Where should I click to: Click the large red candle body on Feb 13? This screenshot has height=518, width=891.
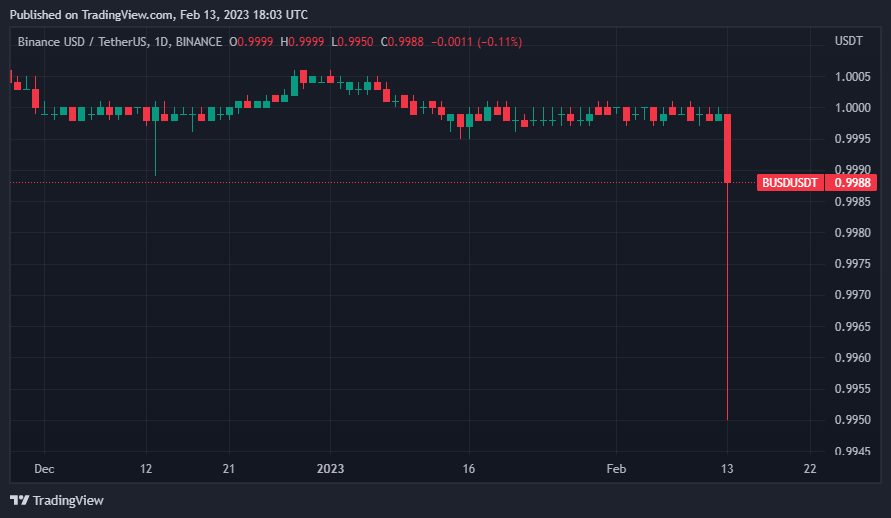[728, 148]
